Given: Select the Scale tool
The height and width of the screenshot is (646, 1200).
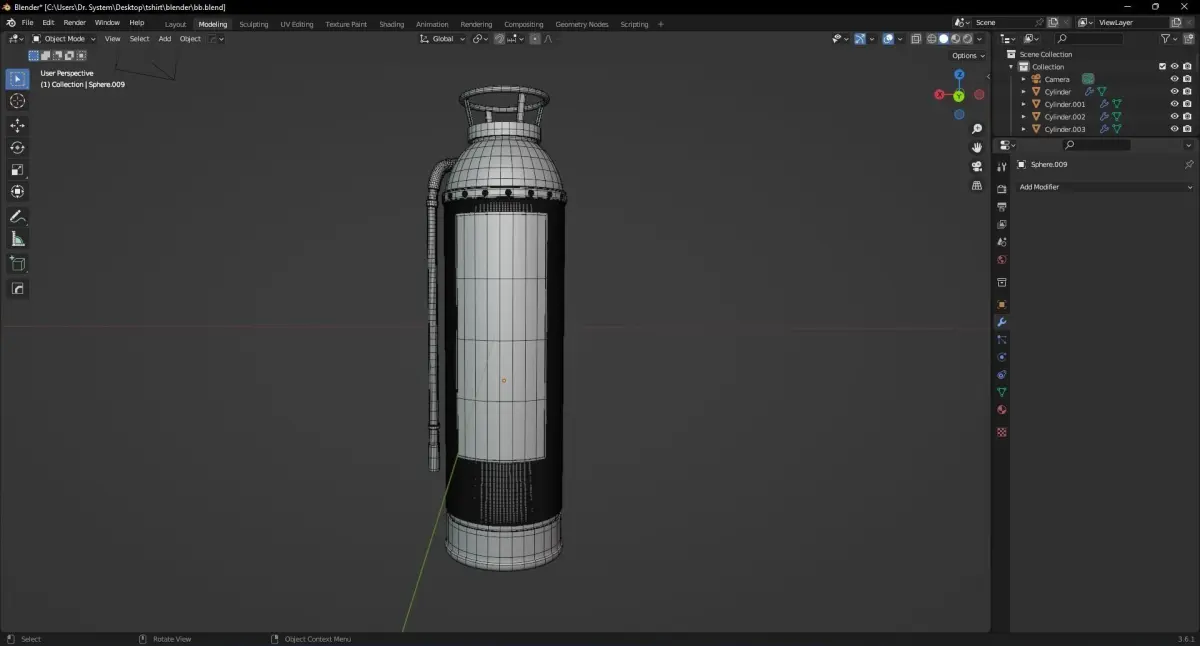Looking at the screenshot, I should click(x=17, y=169).
